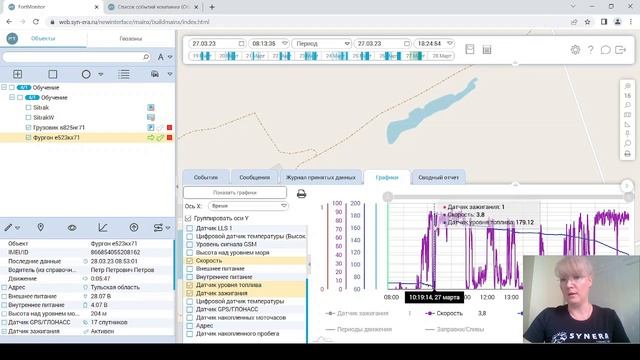The image size is (640, 360).
Task: Click the printer icon beside Показать графики
Action: (x=301, y=193)
